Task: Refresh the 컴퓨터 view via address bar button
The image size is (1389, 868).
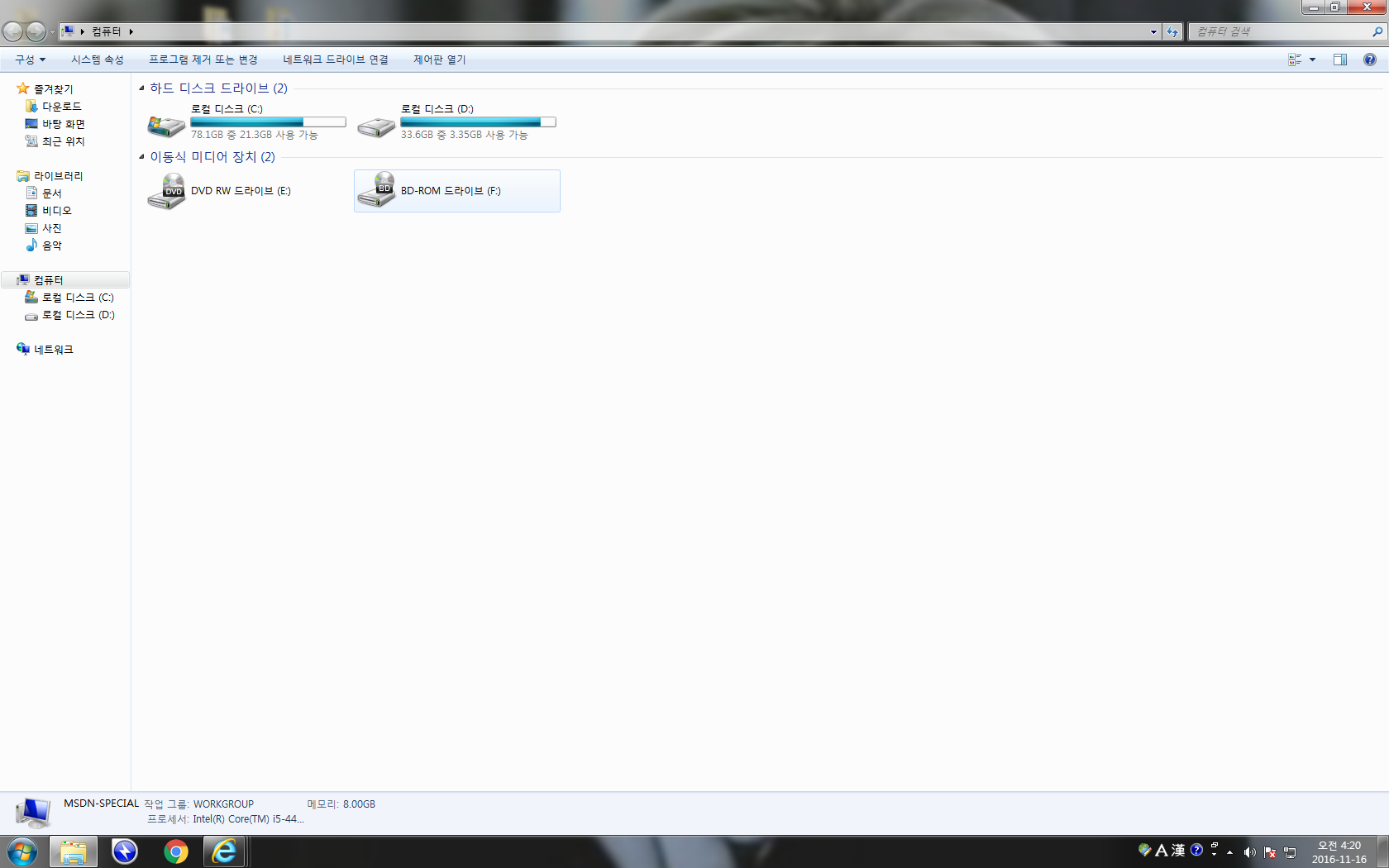Action: click(1172, 31)
